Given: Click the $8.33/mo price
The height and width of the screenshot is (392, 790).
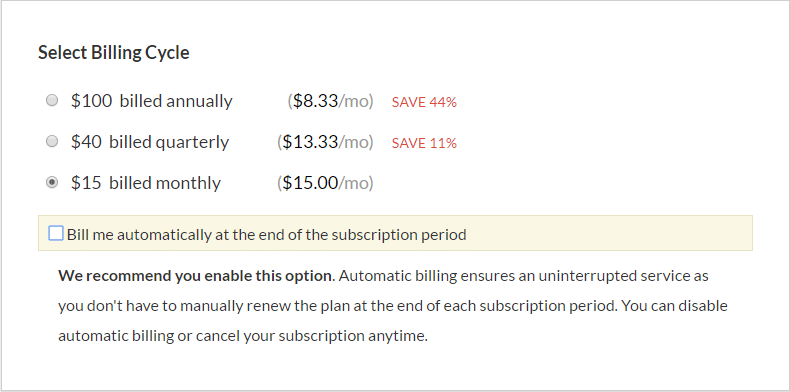Looking at the screenshot, I should (331, 101).
